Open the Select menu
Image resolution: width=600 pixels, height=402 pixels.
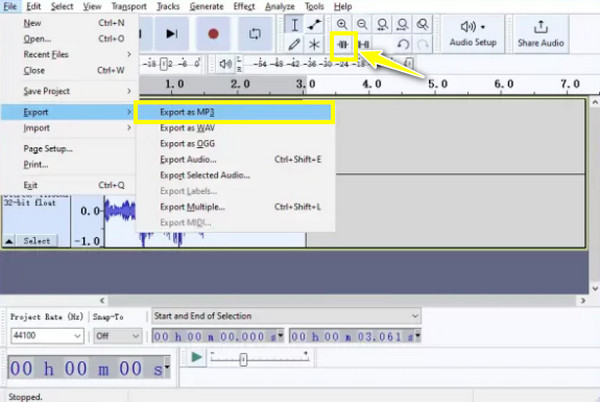(62, 7)
